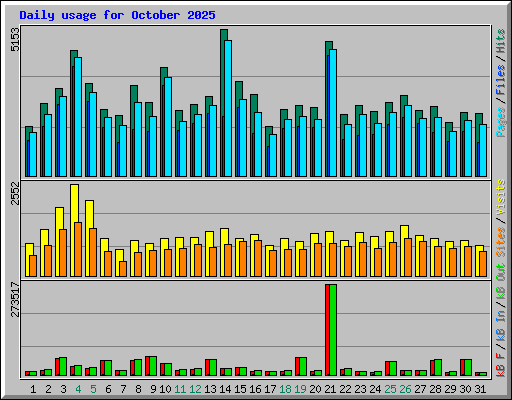512x400 pixels.
Task: Click day label 21 on x-axis
Action: [330, 389]
